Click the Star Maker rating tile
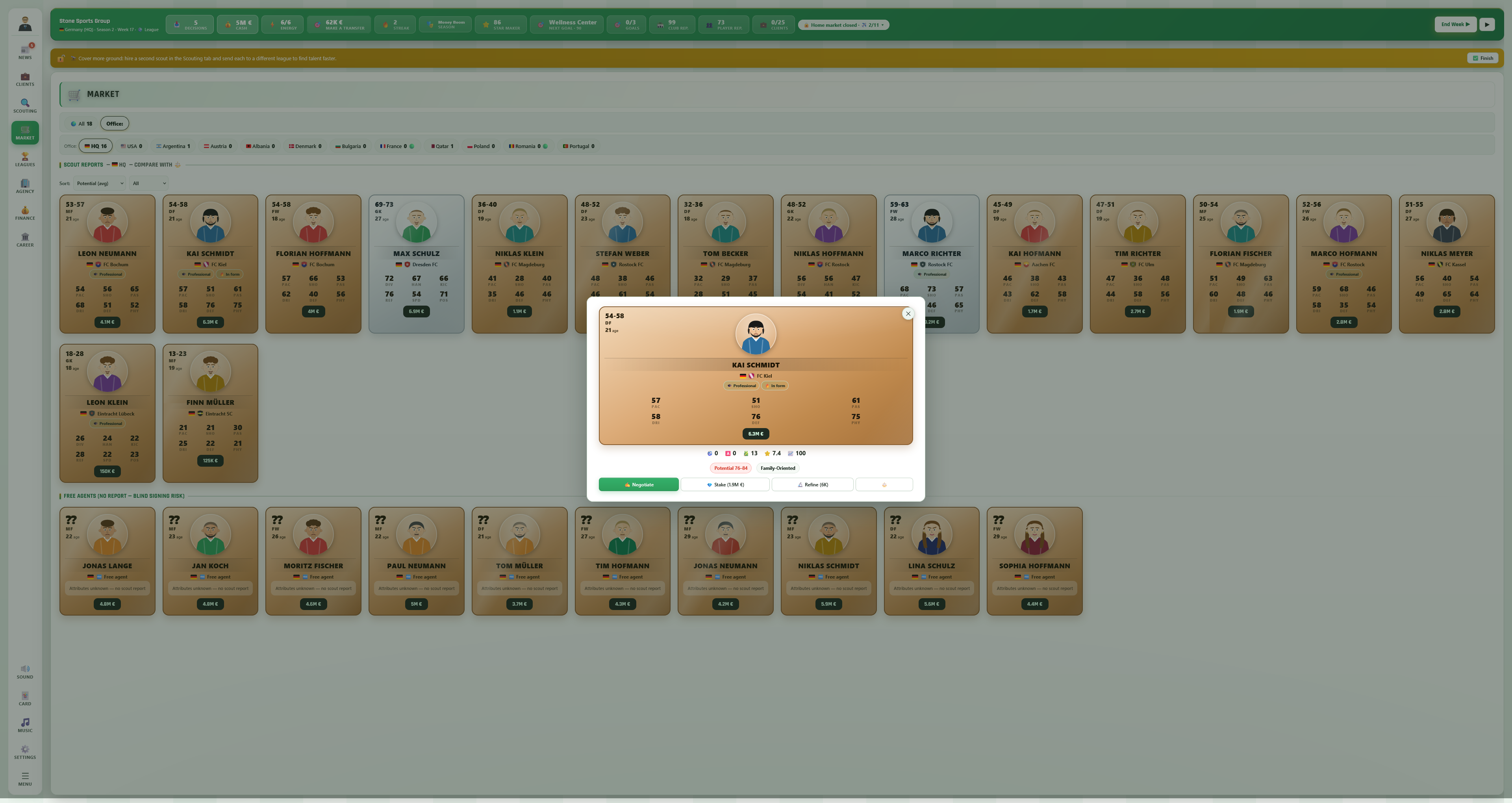Image resolution: width=1512 pixels, height=803 pixels. [x=501, y=25]
